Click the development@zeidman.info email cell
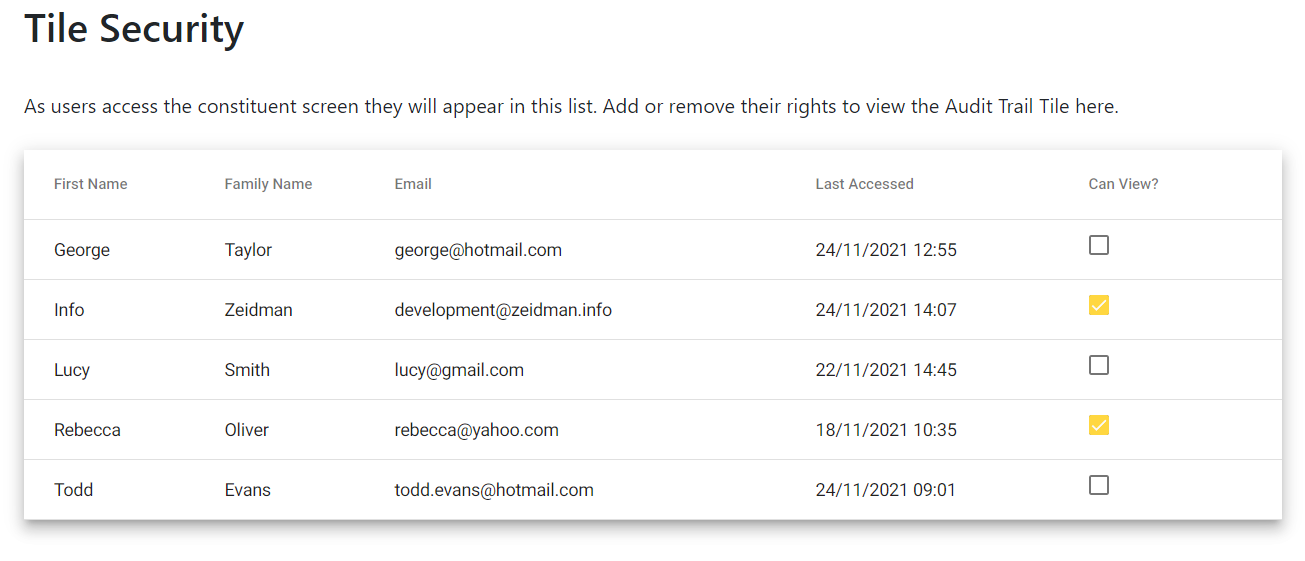The width and height of the screenshot is (1305, 561). tap(503, 310)
